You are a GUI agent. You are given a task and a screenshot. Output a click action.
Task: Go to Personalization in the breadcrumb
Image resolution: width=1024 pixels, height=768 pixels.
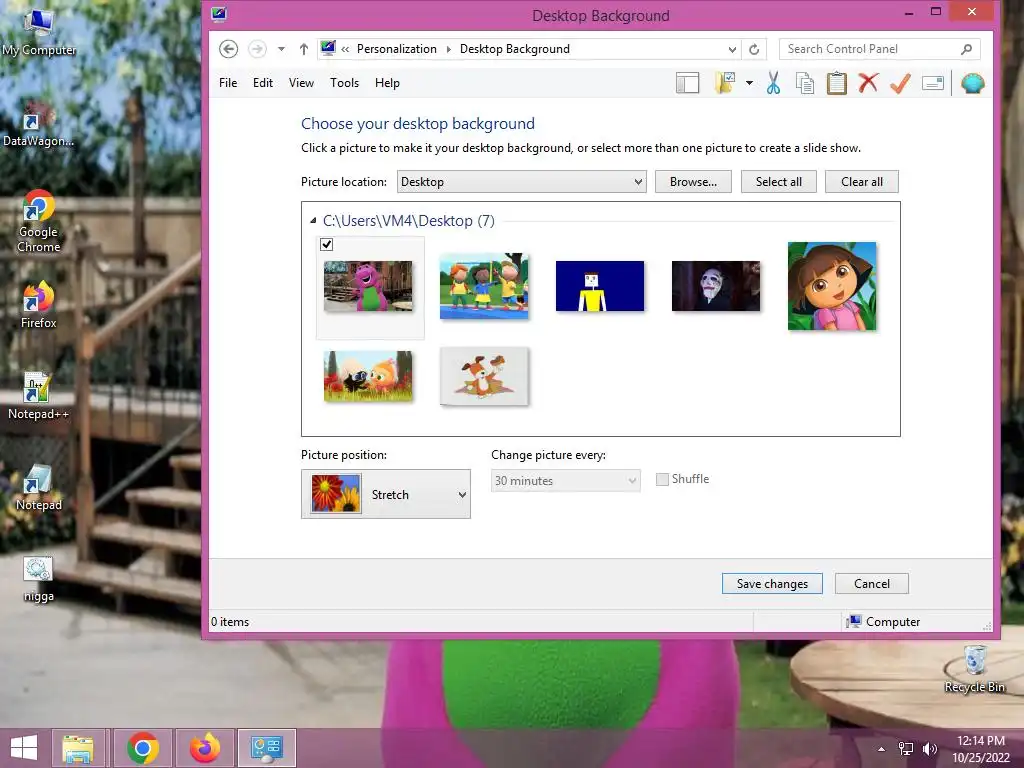[x=396, y=49]
